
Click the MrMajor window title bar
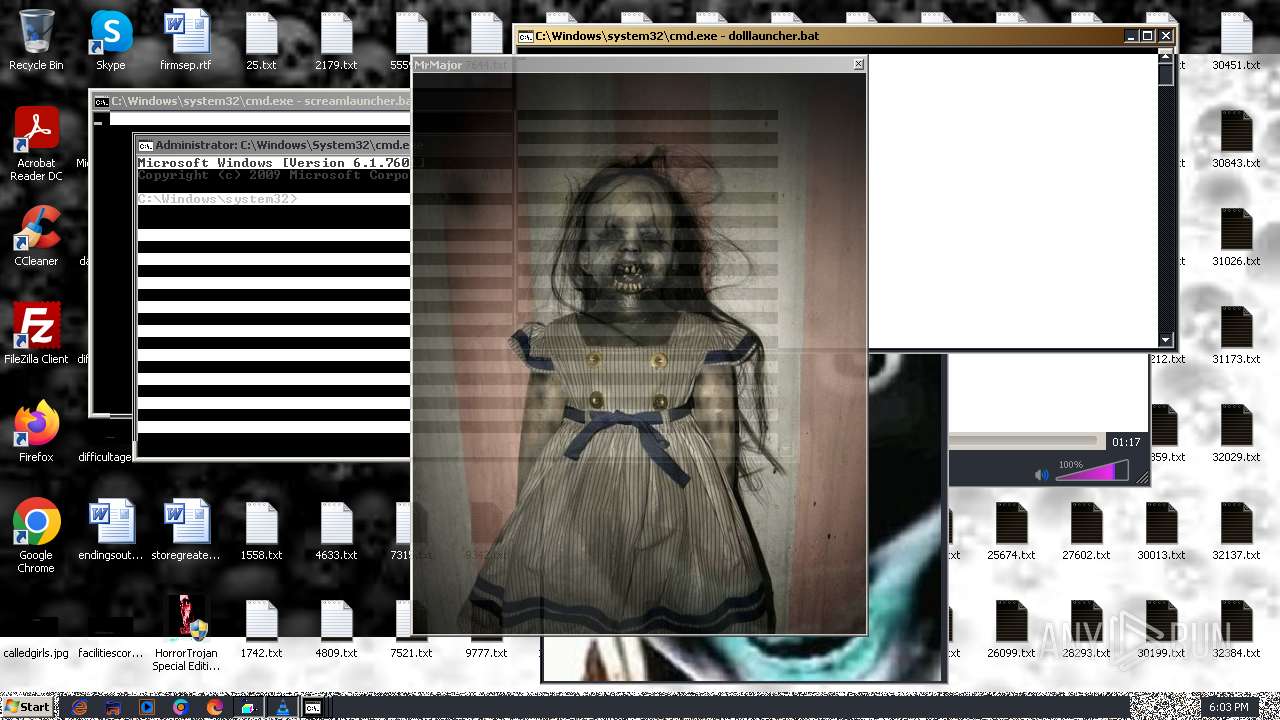coord(639,64)
